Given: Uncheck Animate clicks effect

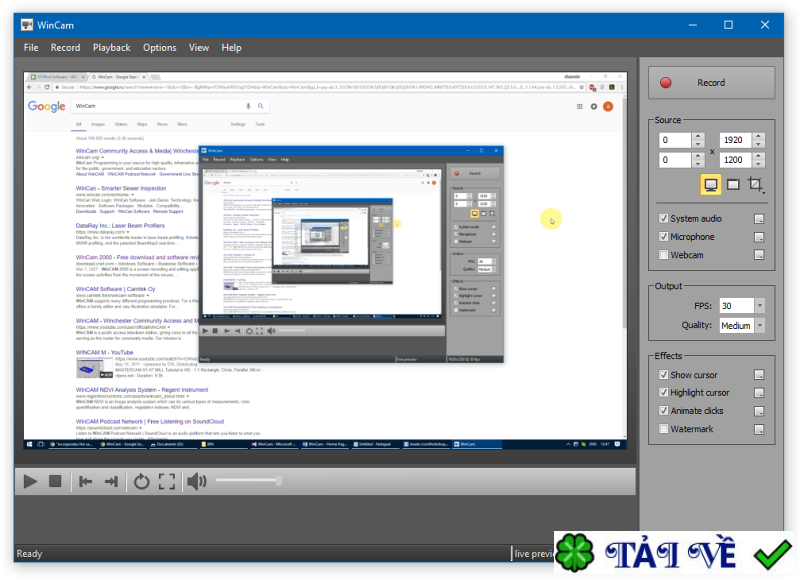Looking at the screenshot, I should click(663, 411).
